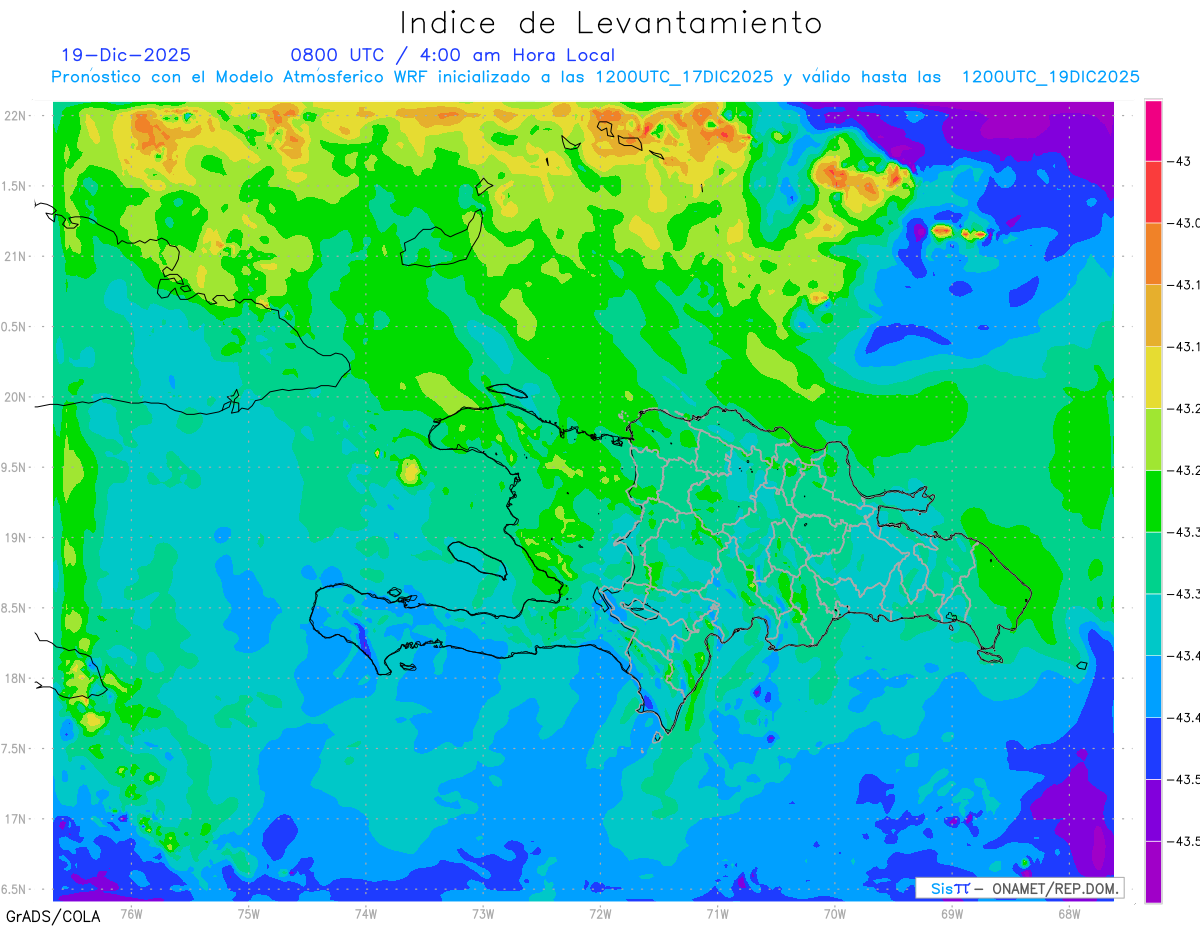Click the '68W' longitude label
Screen dimensions: 1200x927
(x=1069, y=913)
